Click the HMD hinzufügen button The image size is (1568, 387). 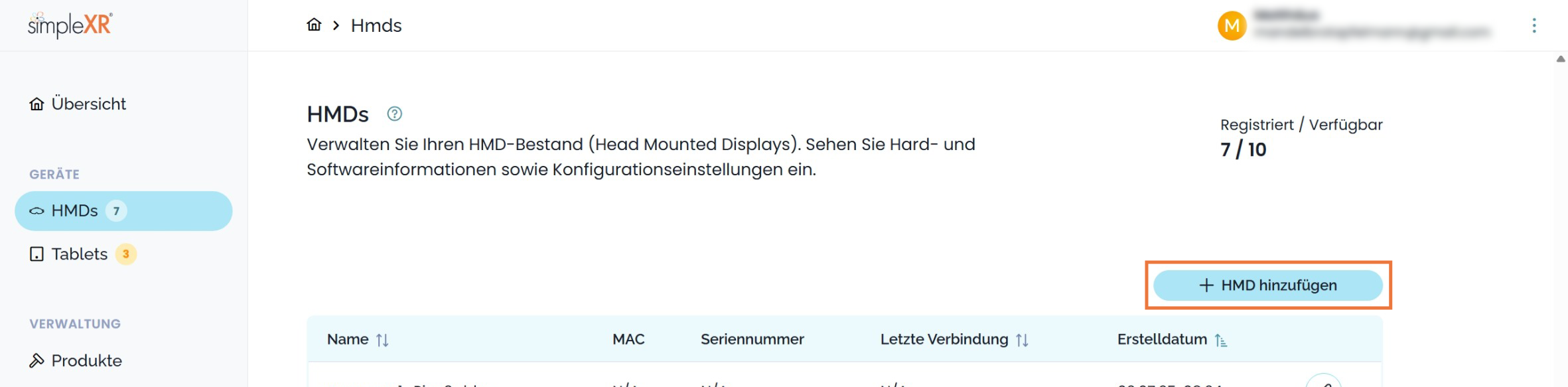point(1267,285)
